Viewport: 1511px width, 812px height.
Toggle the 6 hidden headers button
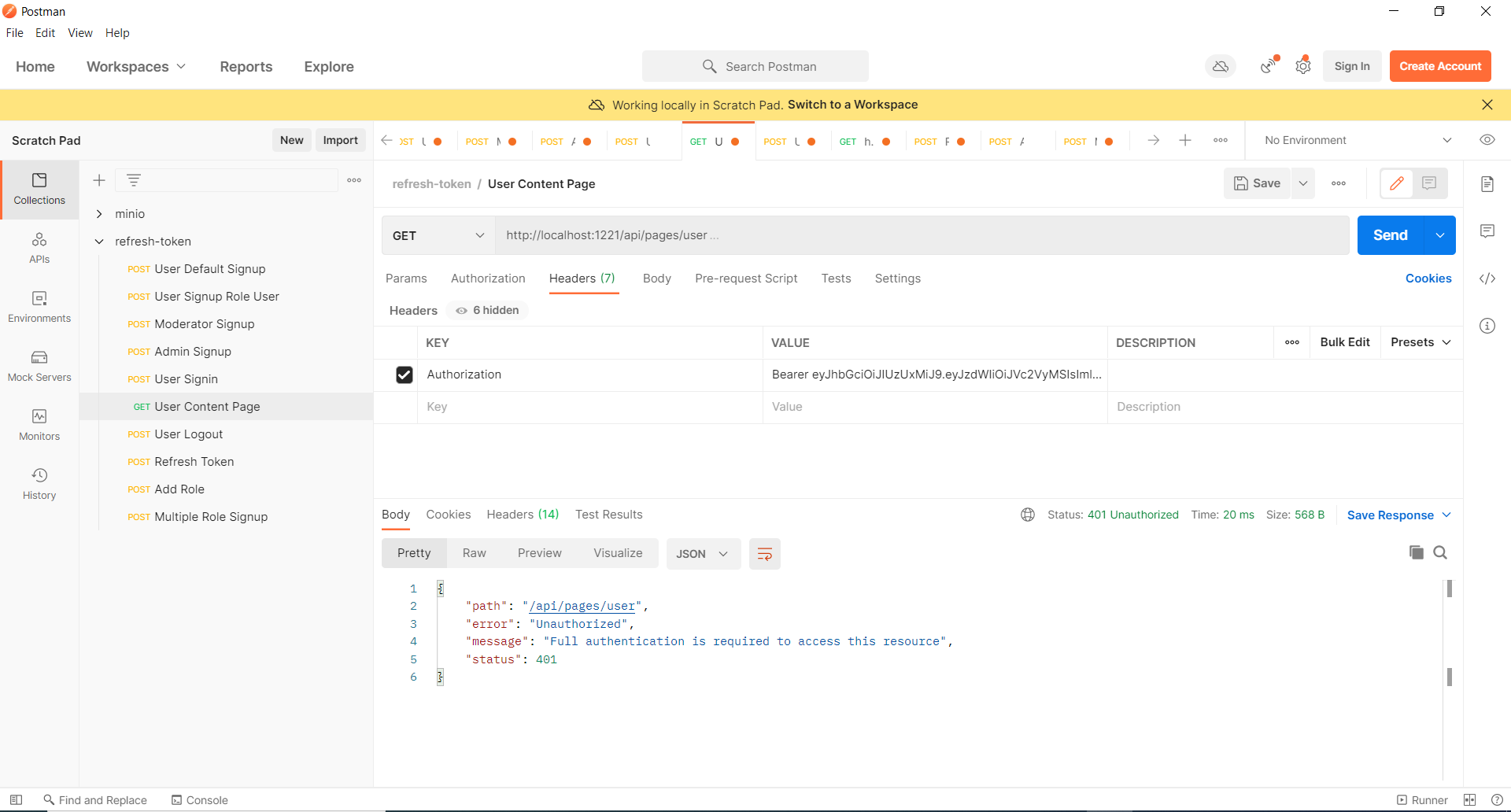coord(488,311)
